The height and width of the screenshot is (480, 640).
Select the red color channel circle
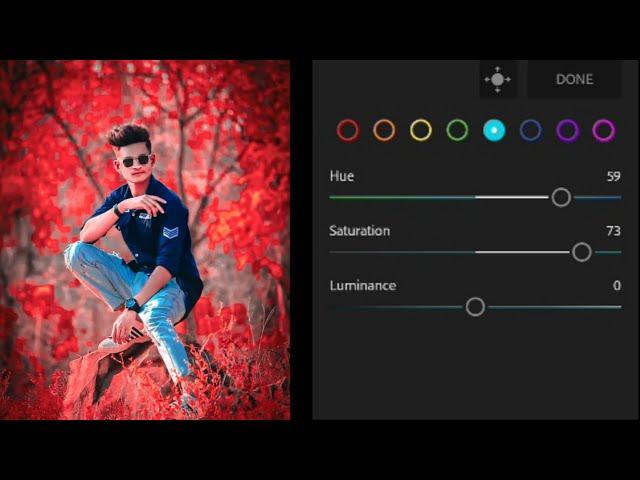tap(348, 130)
